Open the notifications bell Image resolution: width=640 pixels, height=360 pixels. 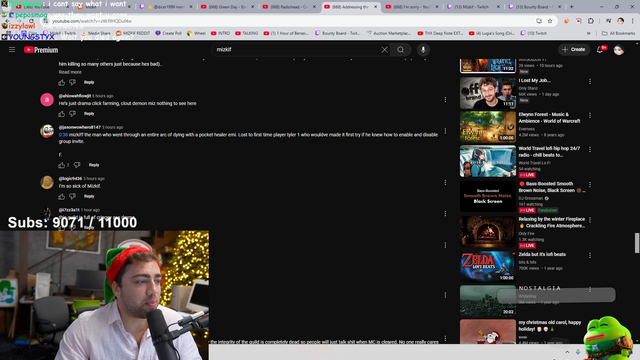point(600,49)
